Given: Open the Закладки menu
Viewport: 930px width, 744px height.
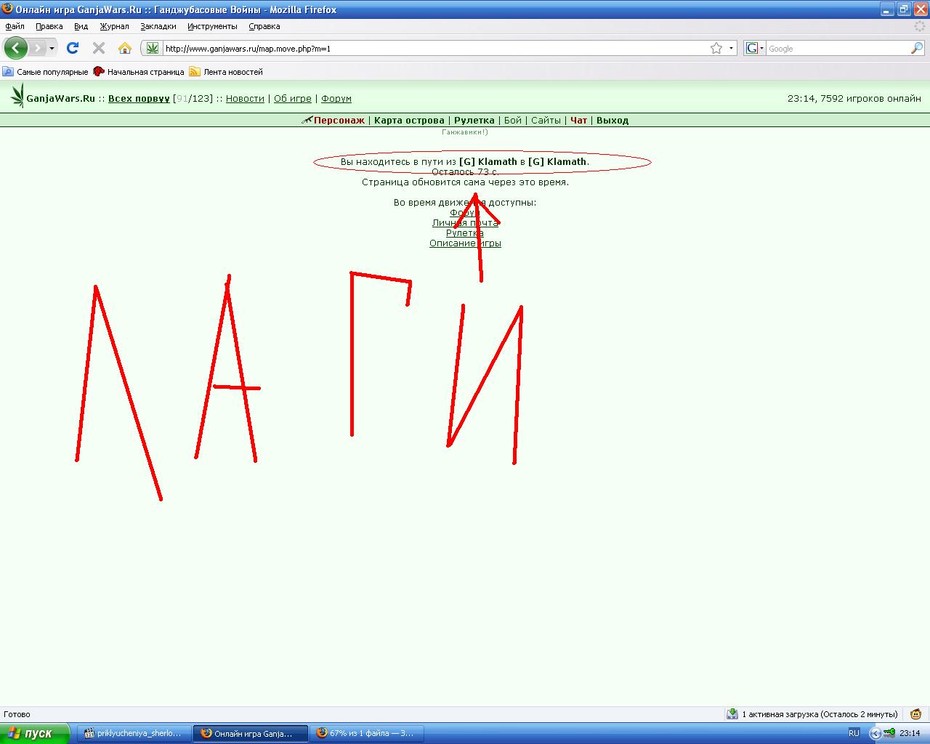Looking at the screenshot, I should tap(158, 26).
